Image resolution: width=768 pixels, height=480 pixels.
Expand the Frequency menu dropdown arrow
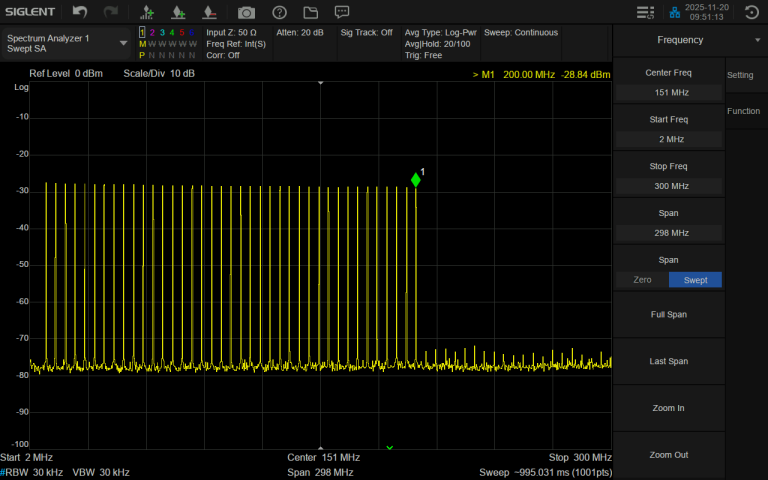pos(757,40)
